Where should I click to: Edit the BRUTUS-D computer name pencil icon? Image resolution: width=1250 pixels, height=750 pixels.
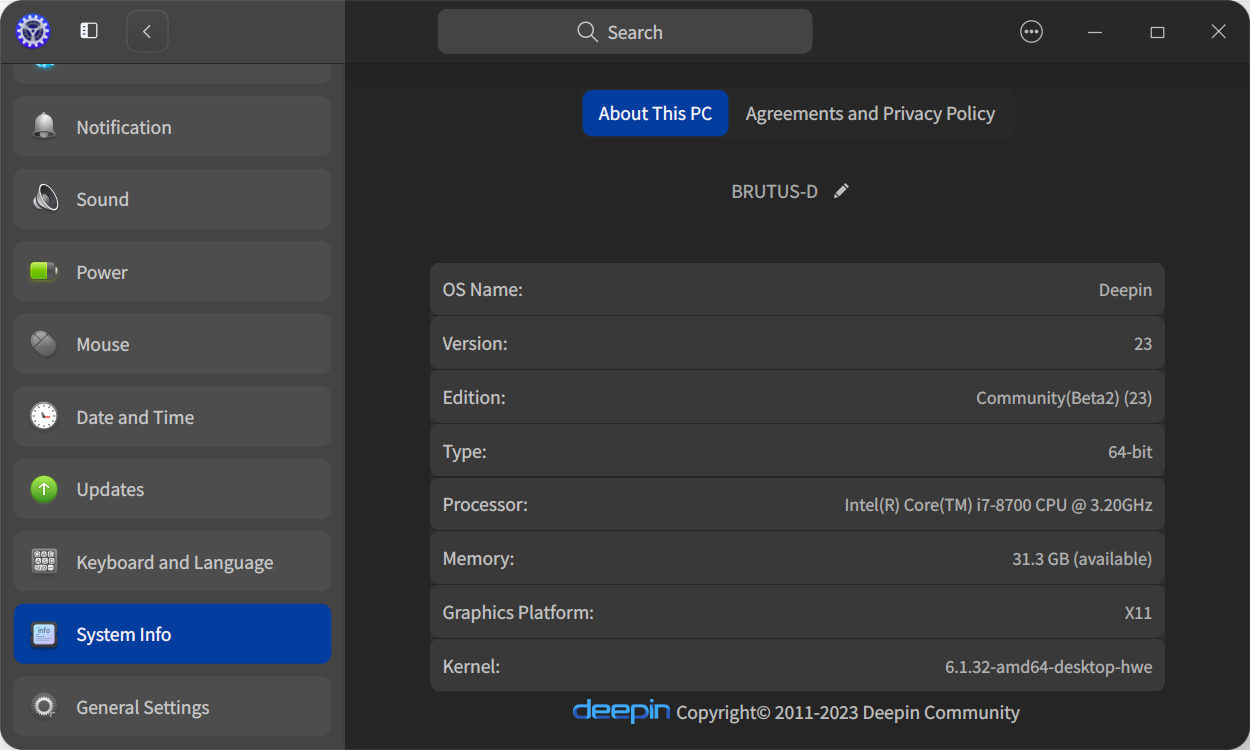tap(841, 191)
